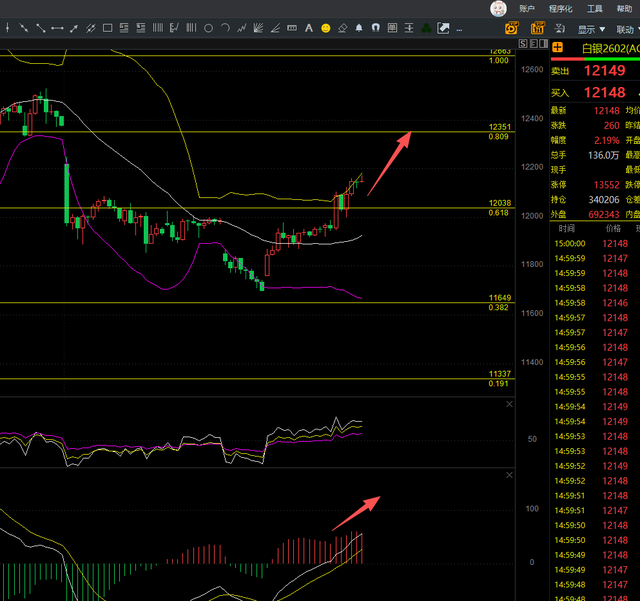Expand the 联动 dropdown
Image resolution: width=640 pixels, height=601 pixels.
[x=628, y=29]
